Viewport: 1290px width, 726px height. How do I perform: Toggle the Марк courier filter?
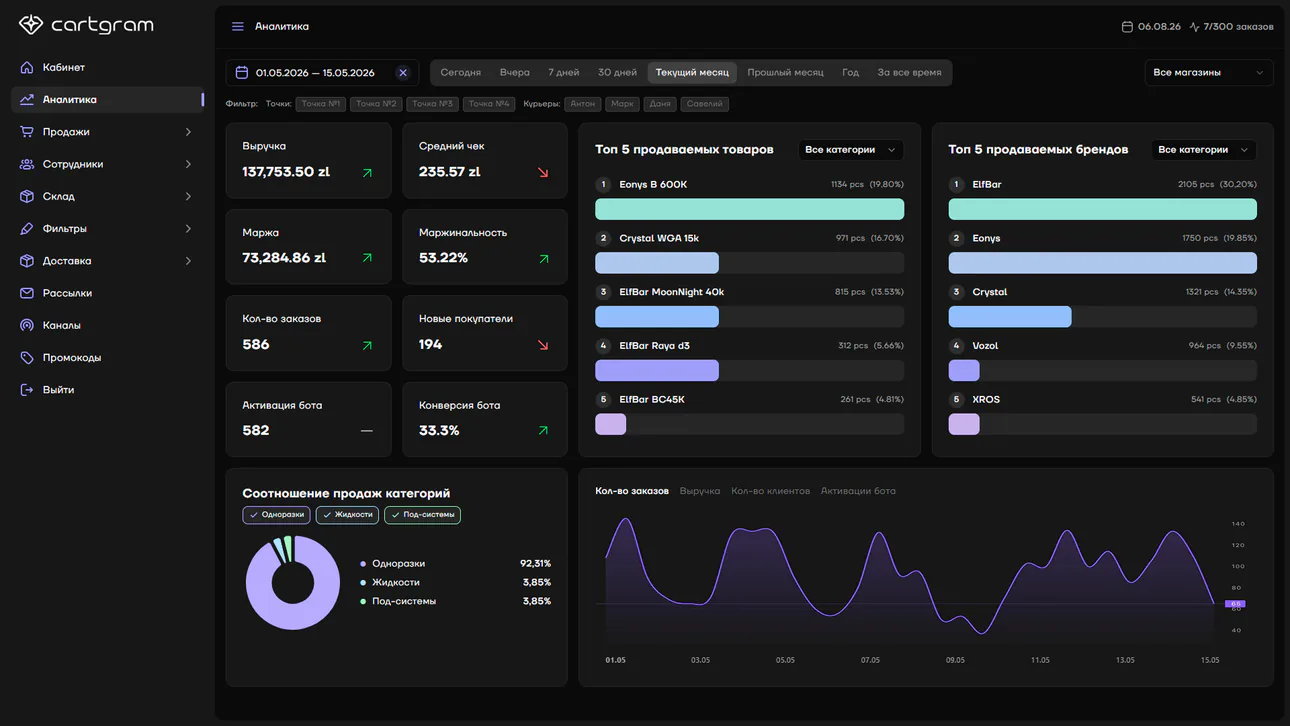coord(623,104)
